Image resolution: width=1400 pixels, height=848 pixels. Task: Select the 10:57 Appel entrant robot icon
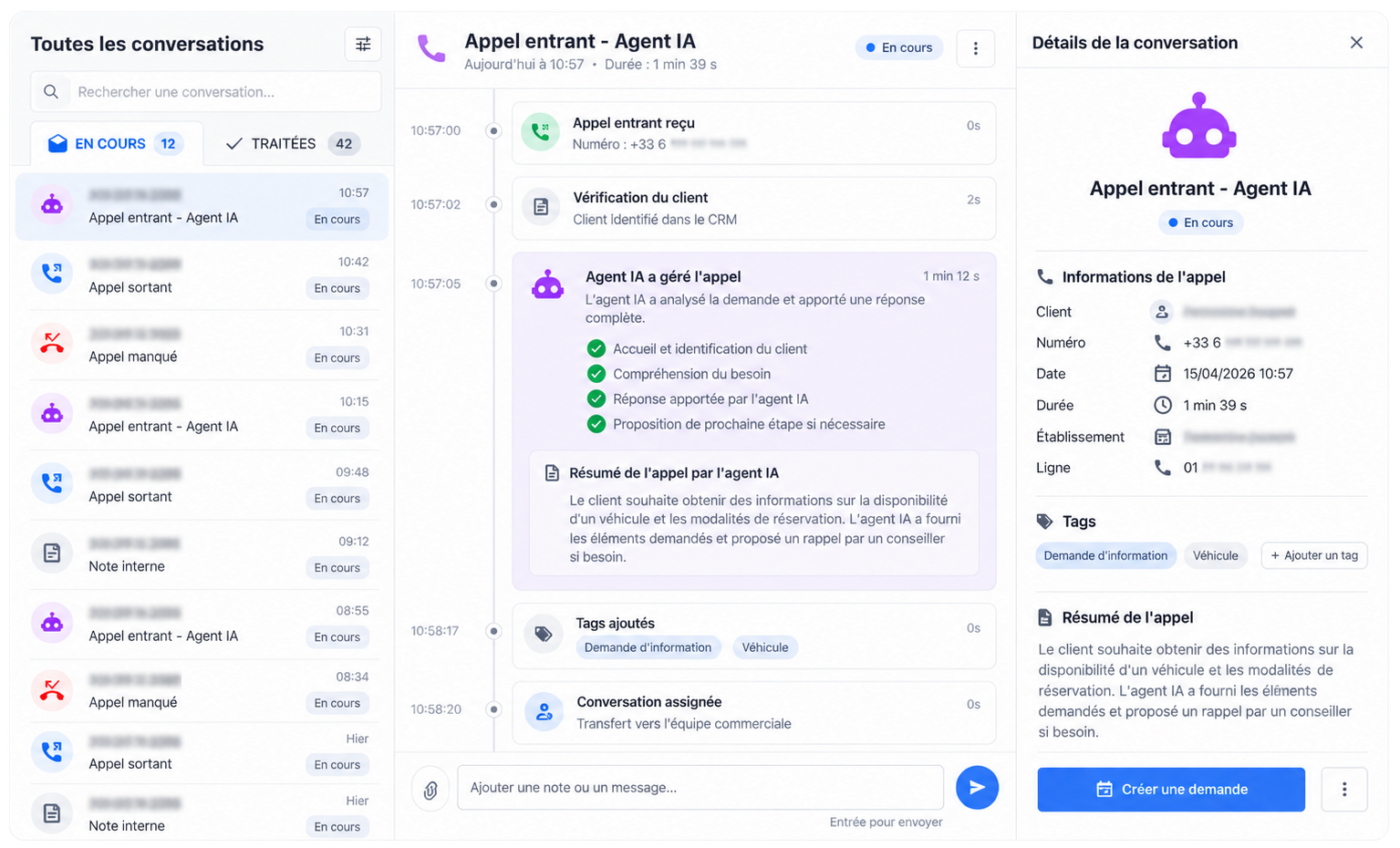pos(52,205)
